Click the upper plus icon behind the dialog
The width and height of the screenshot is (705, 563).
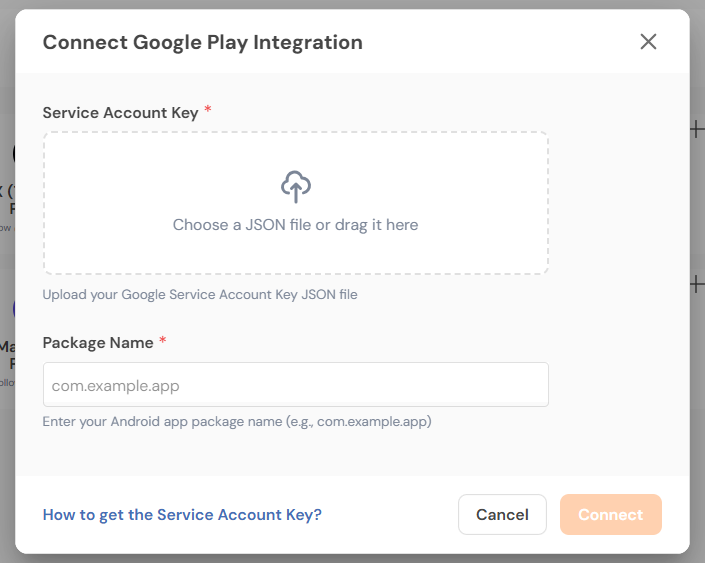pyautogui.click(x=697, y=129)
